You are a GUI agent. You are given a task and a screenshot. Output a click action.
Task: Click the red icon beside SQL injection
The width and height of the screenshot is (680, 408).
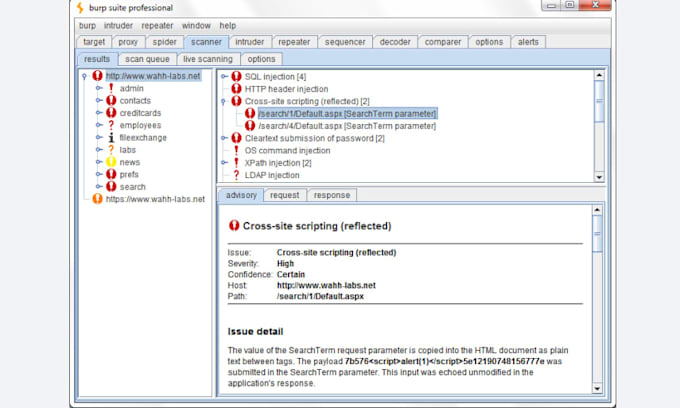236,76
